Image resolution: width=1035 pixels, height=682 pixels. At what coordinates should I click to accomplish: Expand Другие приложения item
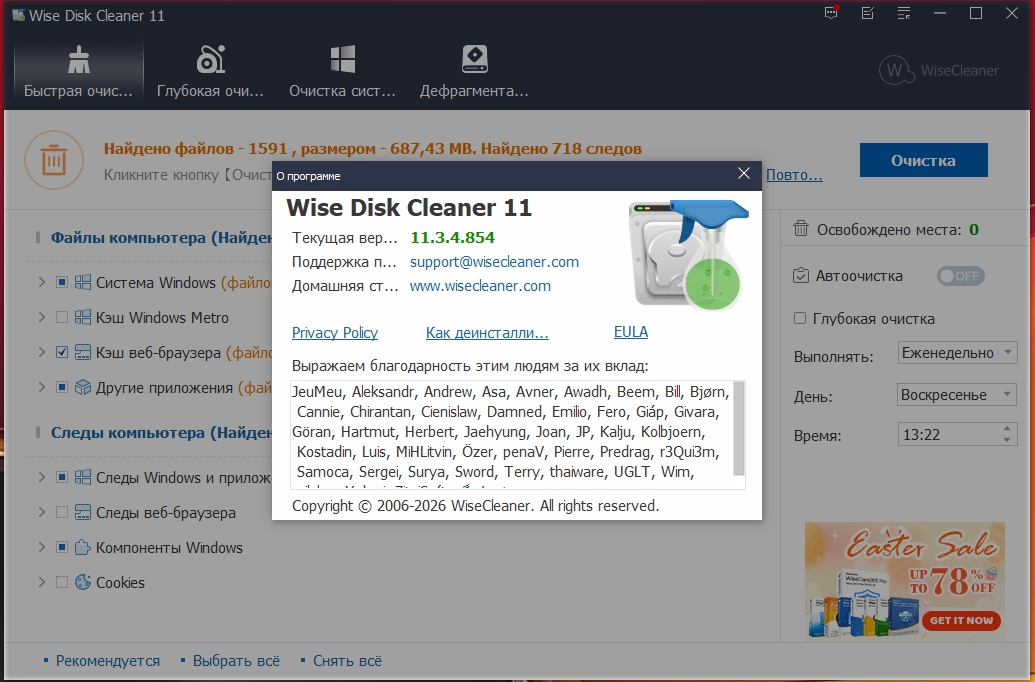(42, 388)
